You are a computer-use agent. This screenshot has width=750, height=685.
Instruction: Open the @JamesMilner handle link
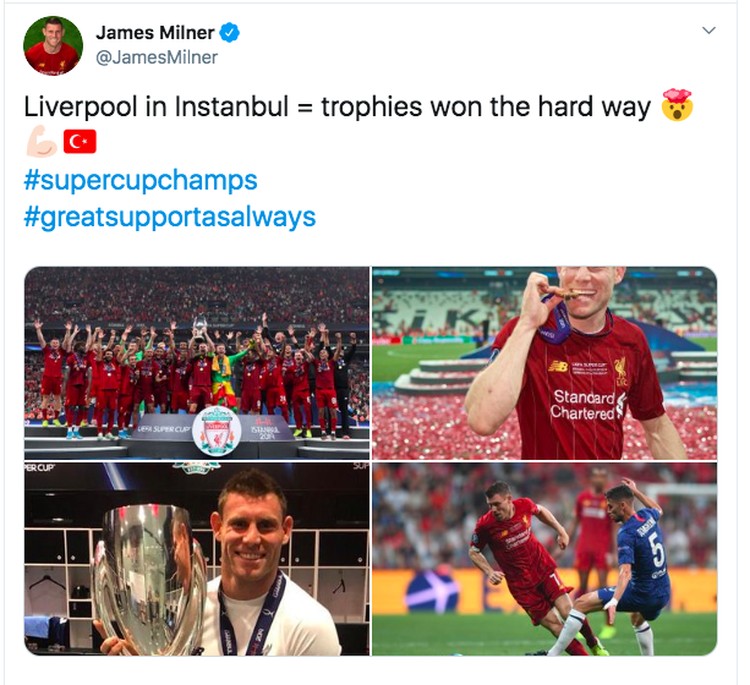(157, 57)
